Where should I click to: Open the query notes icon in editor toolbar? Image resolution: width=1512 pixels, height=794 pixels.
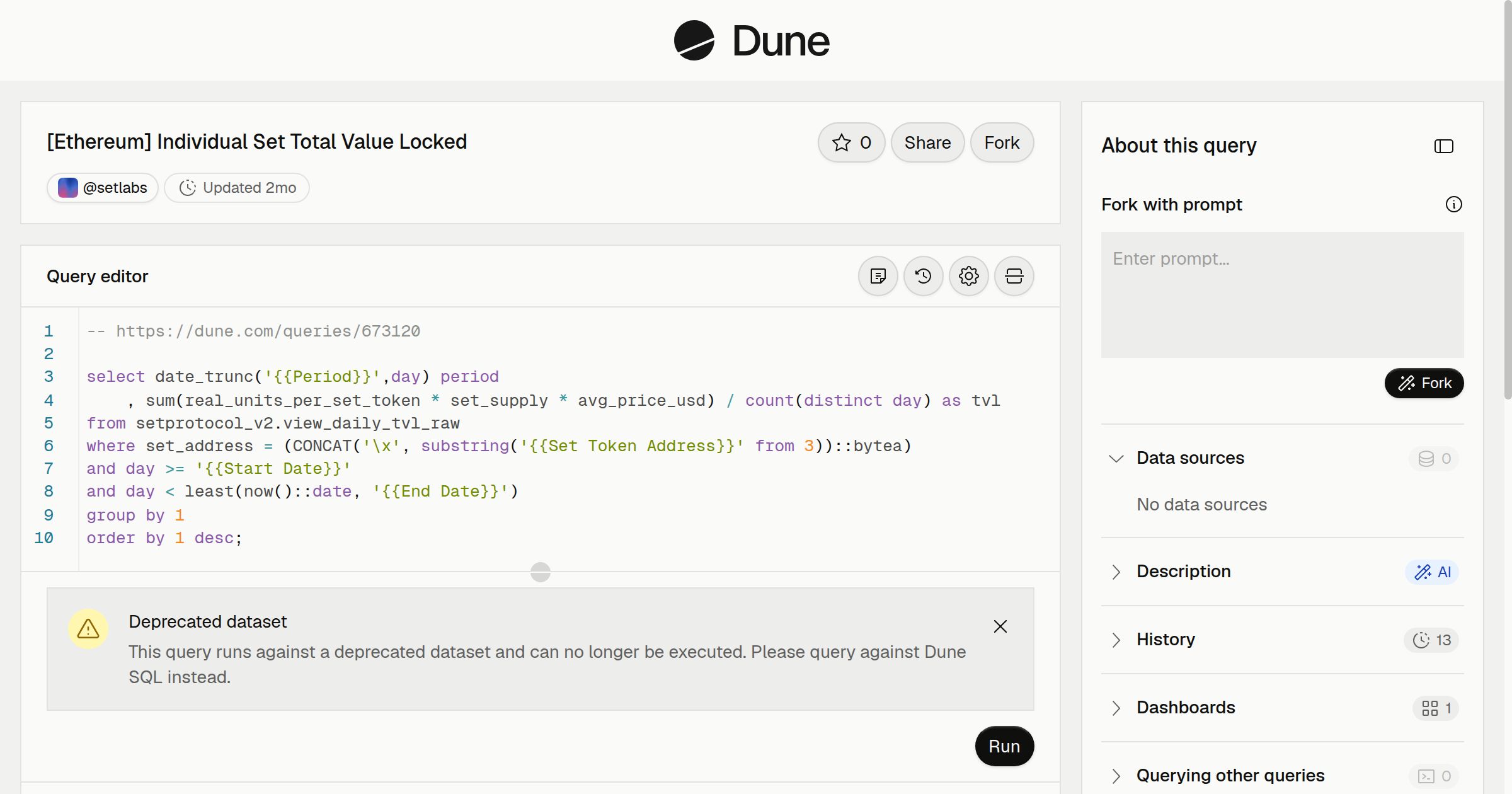tap(878, 276)
